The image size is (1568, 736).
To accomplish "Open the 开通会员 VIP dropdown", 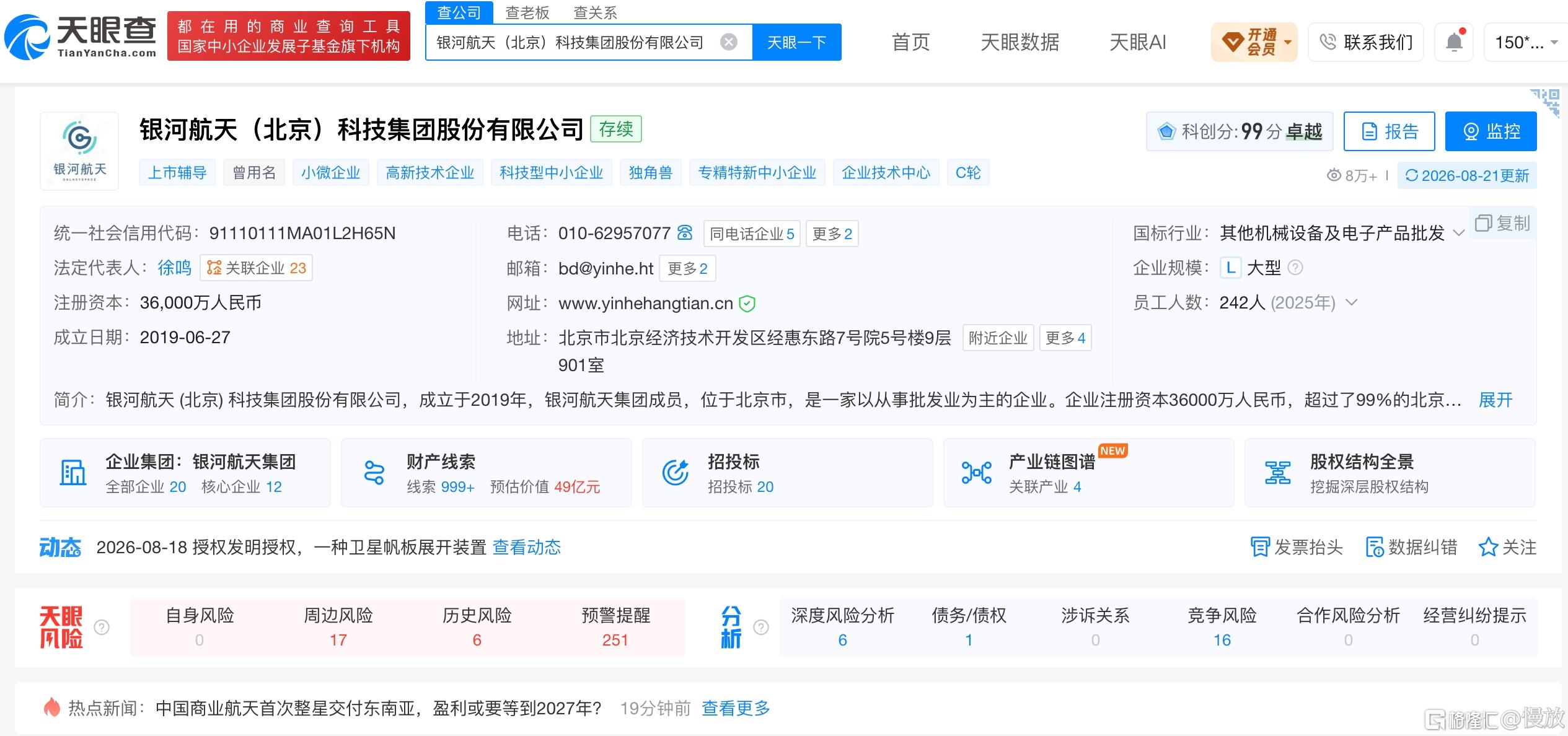I will tap(1254, 42).
